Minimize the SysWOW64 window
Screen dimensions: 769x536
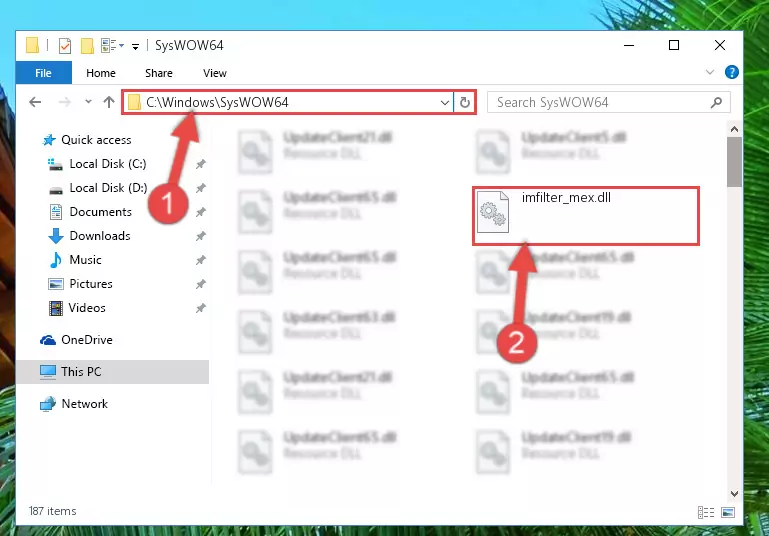coord(629,45)
